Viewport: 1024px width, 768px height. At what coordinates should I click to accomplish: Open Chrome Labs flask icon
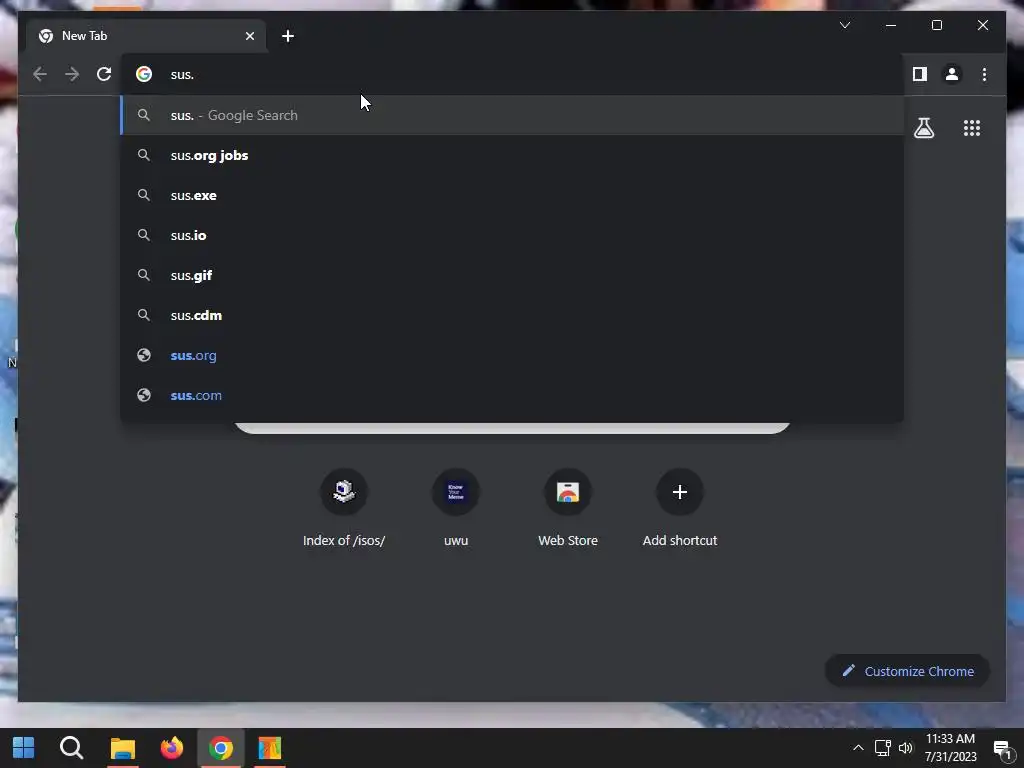pyautogui.click(x=923, y=128)
